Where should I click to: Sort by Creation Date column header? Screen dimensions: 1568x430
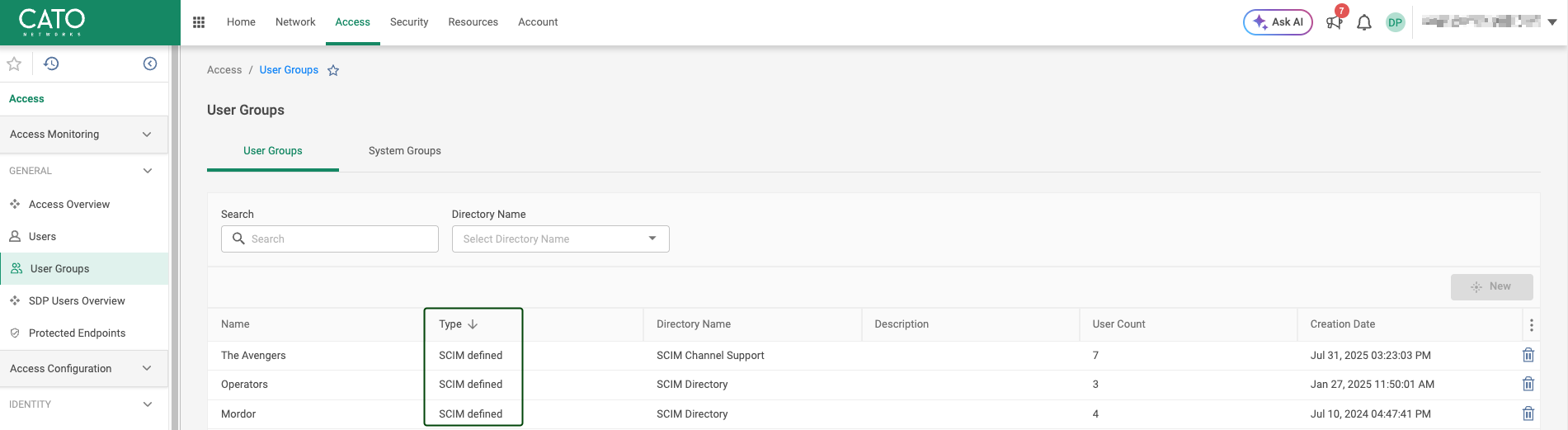click(1343, 324)
